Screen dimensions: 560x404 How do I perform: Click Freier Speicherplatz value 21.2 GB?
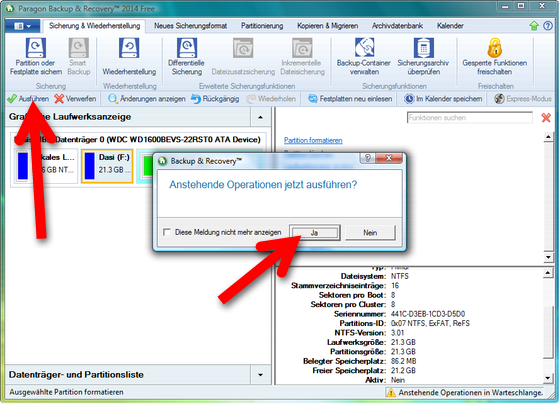tap(403, 370)
